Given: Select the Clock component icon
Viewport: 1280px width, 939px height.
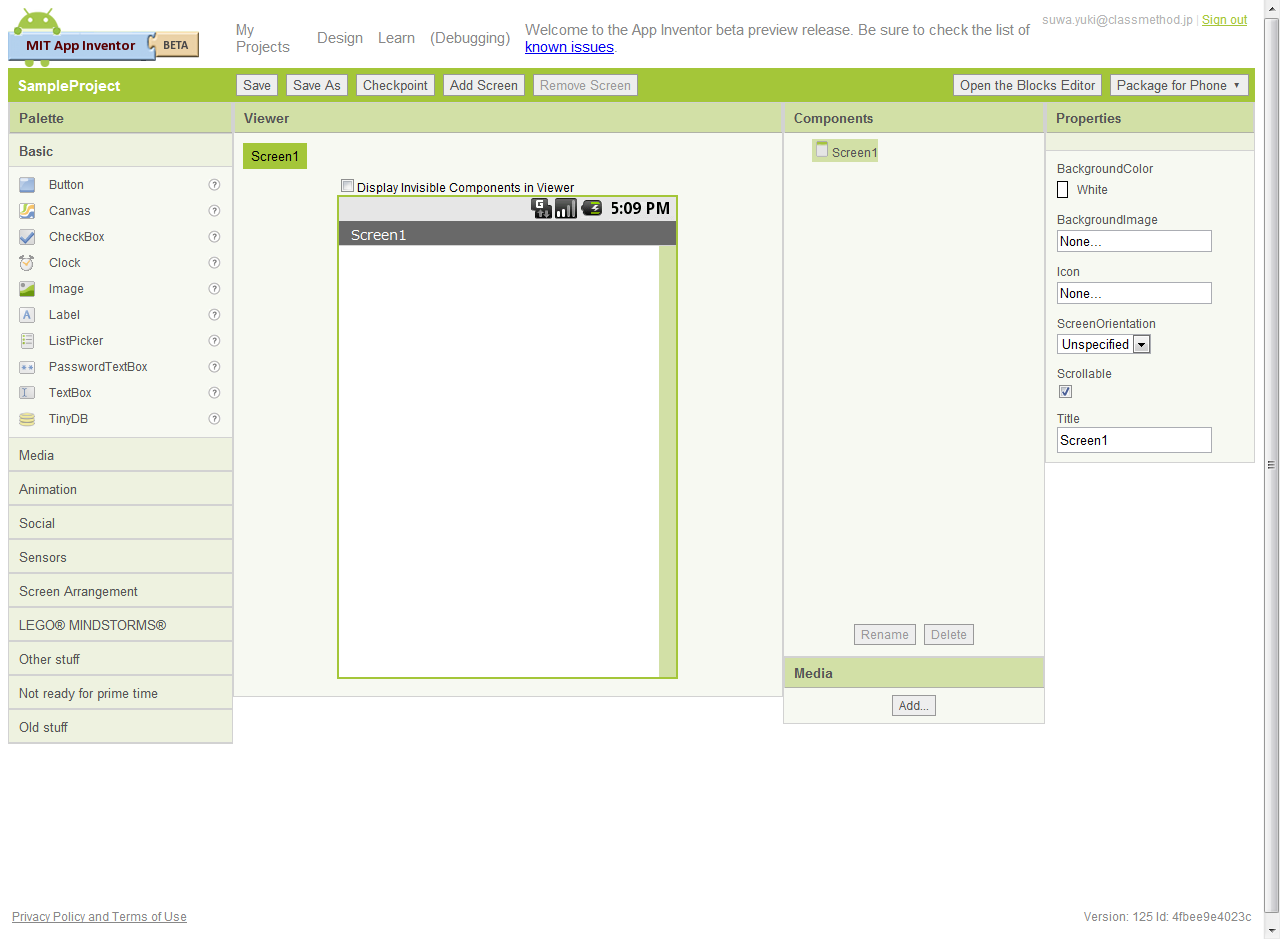Looking at the screenshot, I should (x=27, y=263).
